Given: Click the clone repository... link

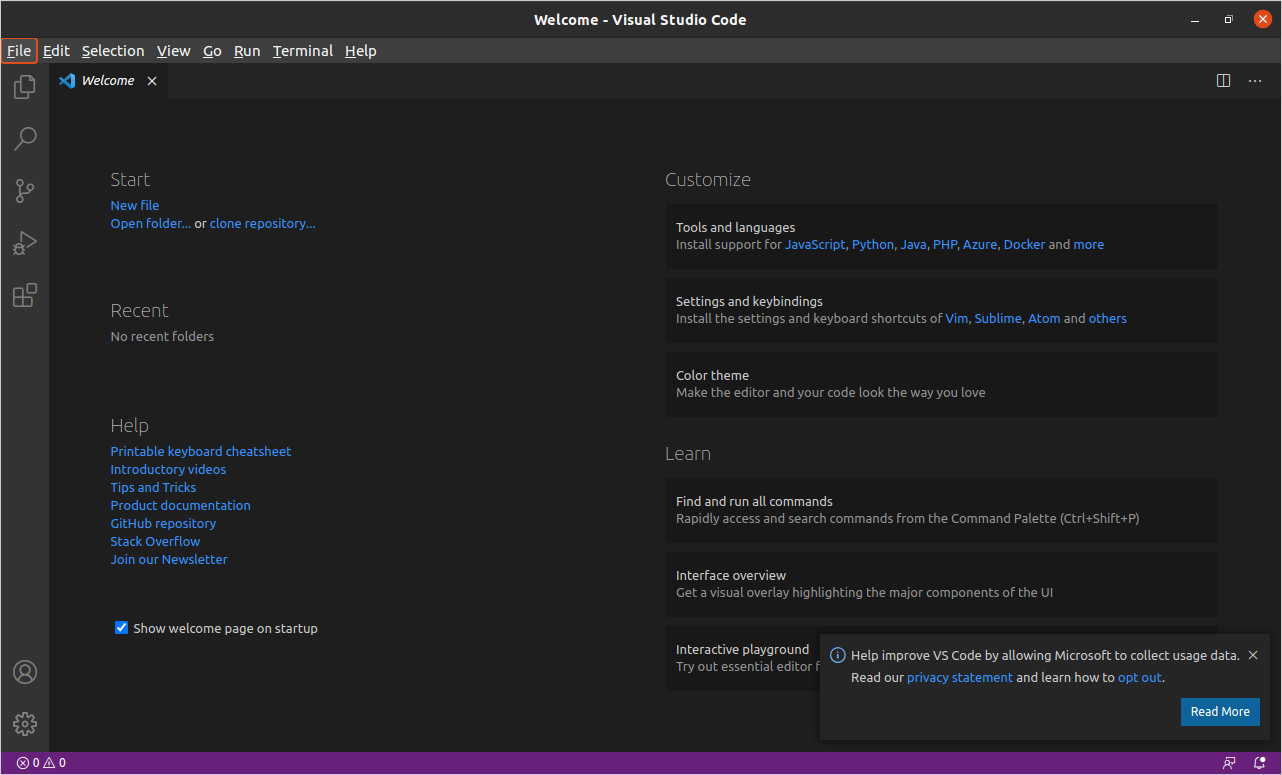Looking at the screenshot, I should pos(262,224).
